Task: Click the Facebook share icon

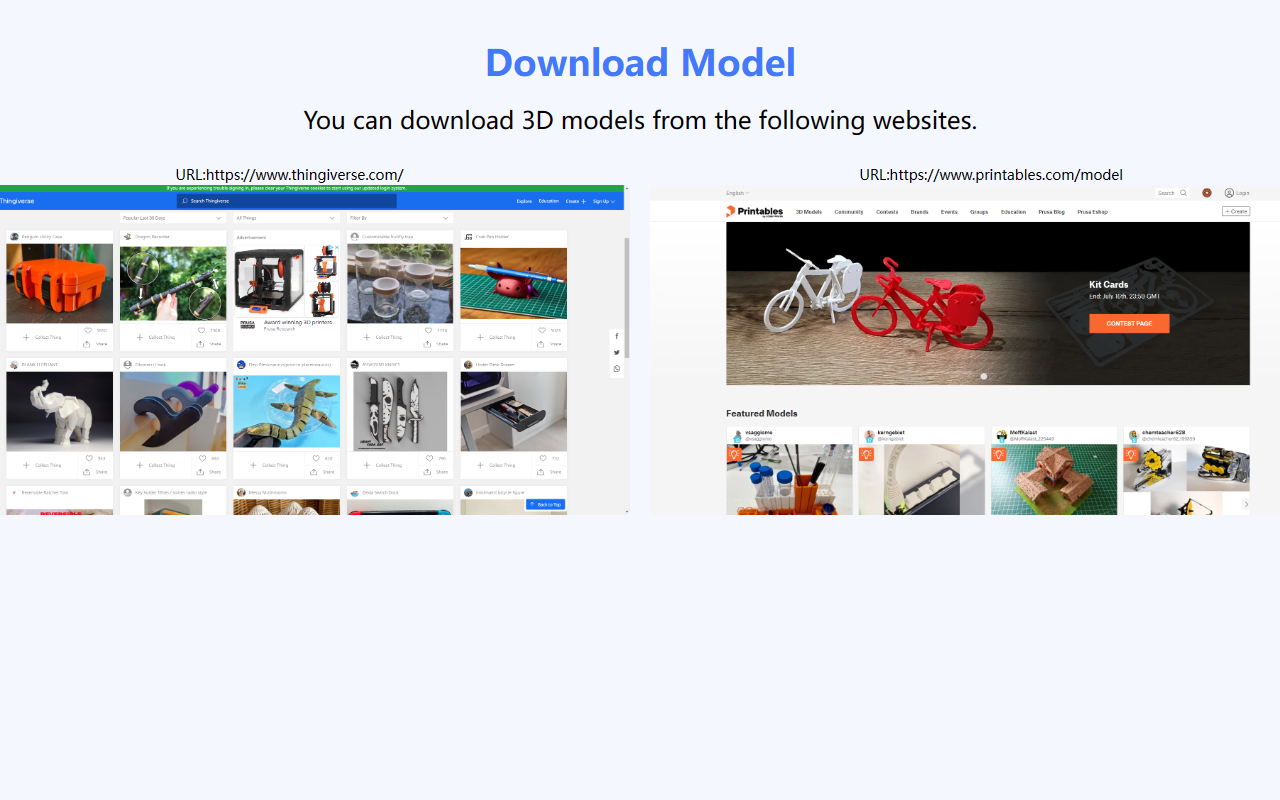Action: 616,336
